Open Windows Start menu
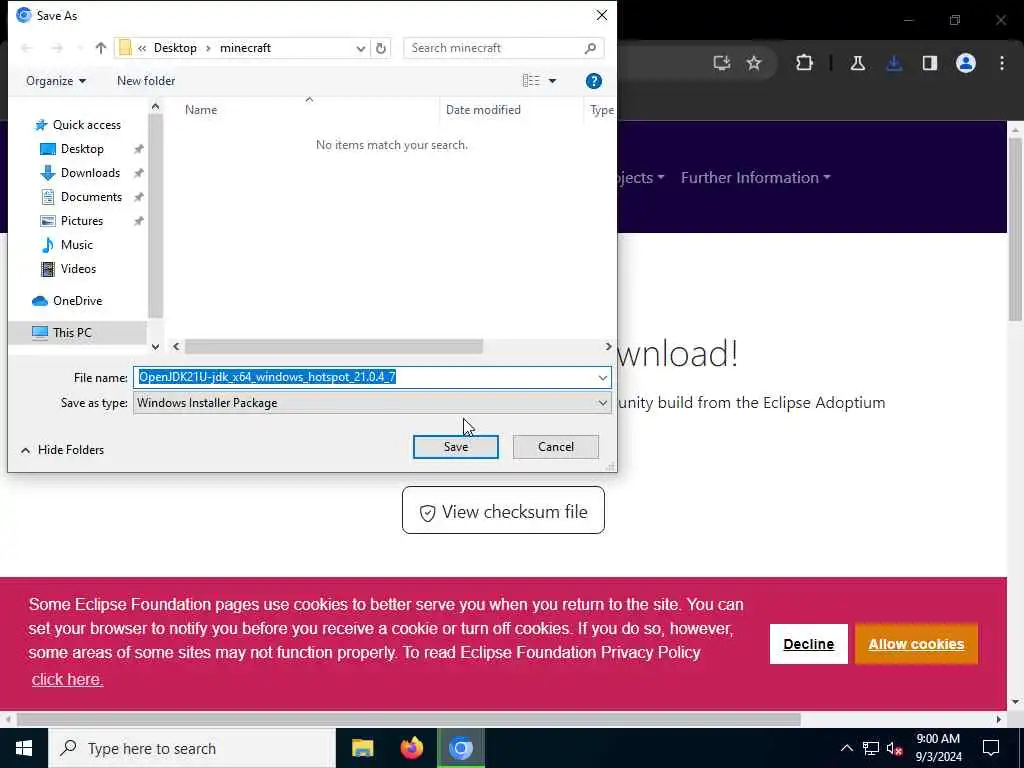The image size is (1024, 768). [x=24, y=748]
